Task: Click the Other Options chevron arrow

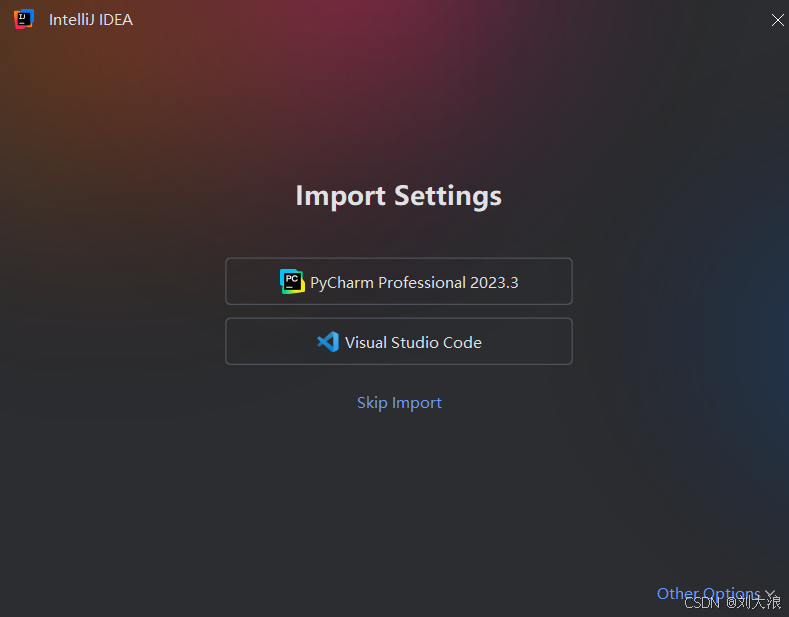Action: click(x=770, y=594)
